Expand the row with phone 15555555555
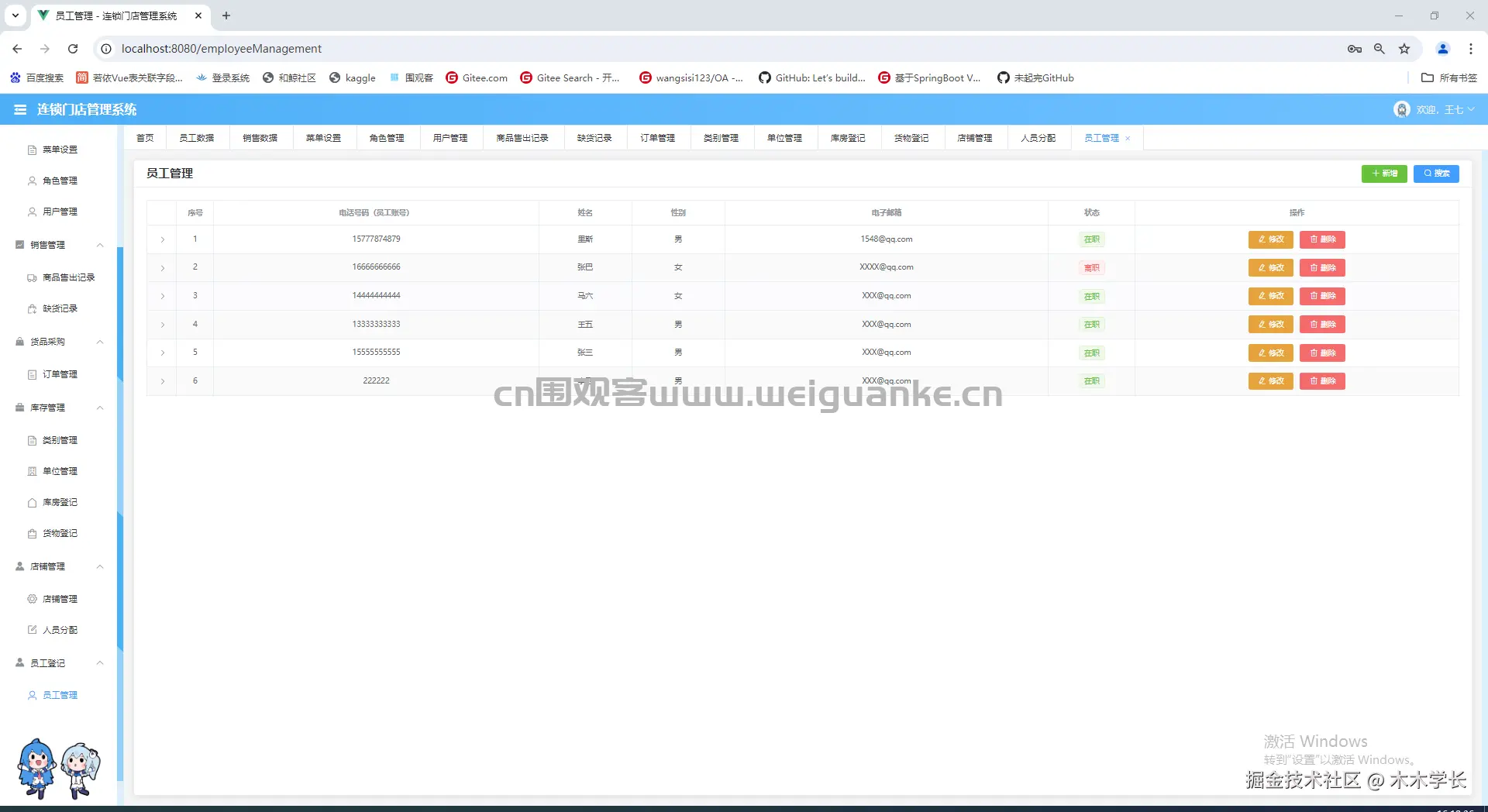1488x812 pixels. tap(163, 353)
